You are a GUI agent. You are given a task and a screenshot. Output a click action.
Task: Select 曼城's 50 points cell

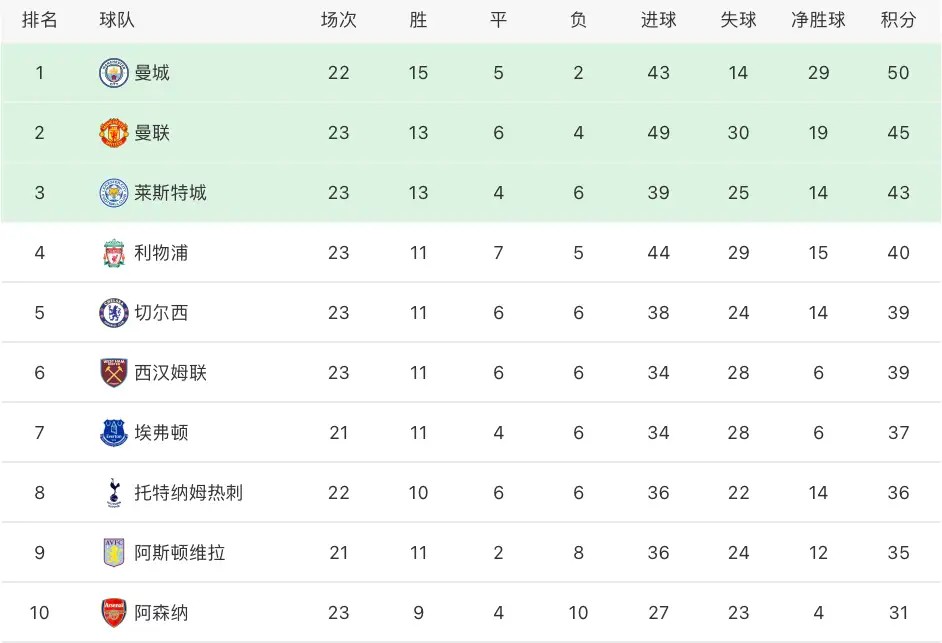(x=898, y=73)
